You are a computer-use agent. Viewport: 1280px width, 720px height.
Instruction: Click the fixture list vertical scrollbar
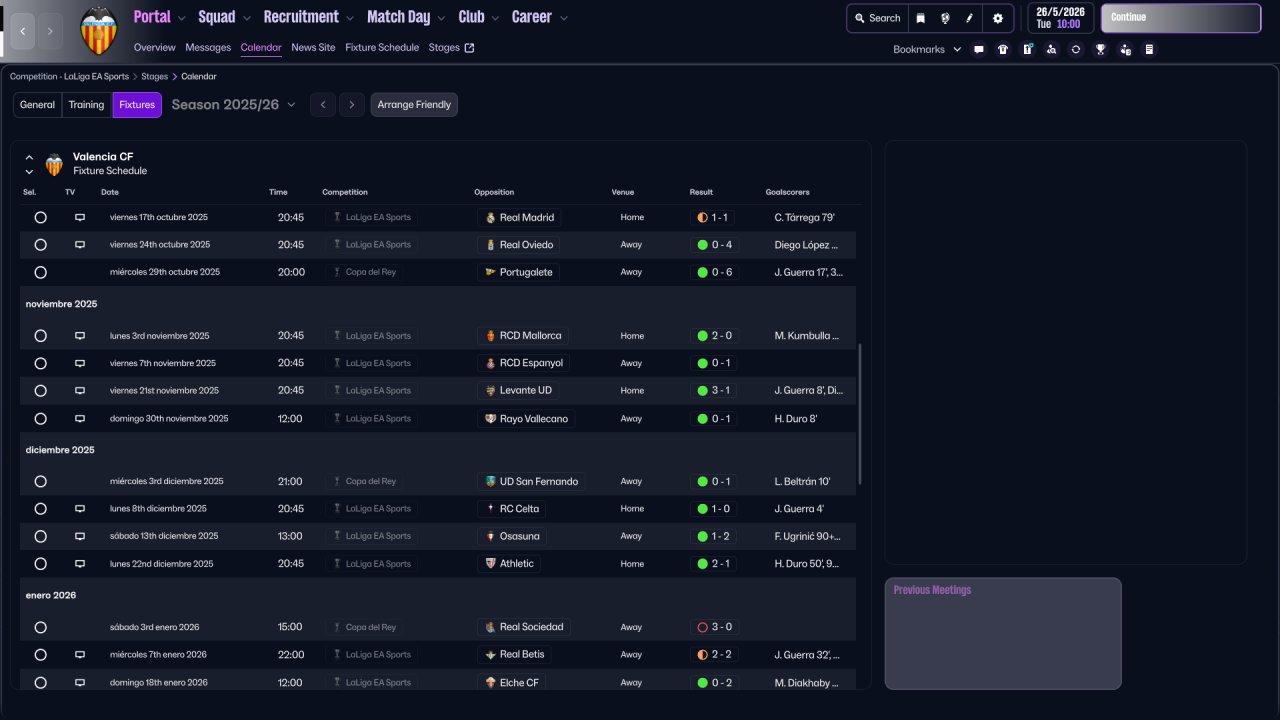tap(859, 415)
